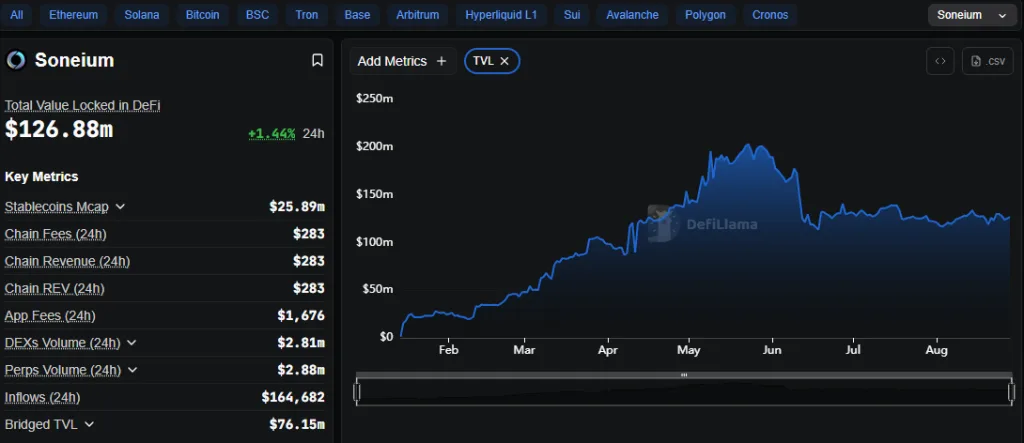This screenshot has height=443, width=1024.
Task: Click the $126.88m TVL figure
Action: pos(59,129)
